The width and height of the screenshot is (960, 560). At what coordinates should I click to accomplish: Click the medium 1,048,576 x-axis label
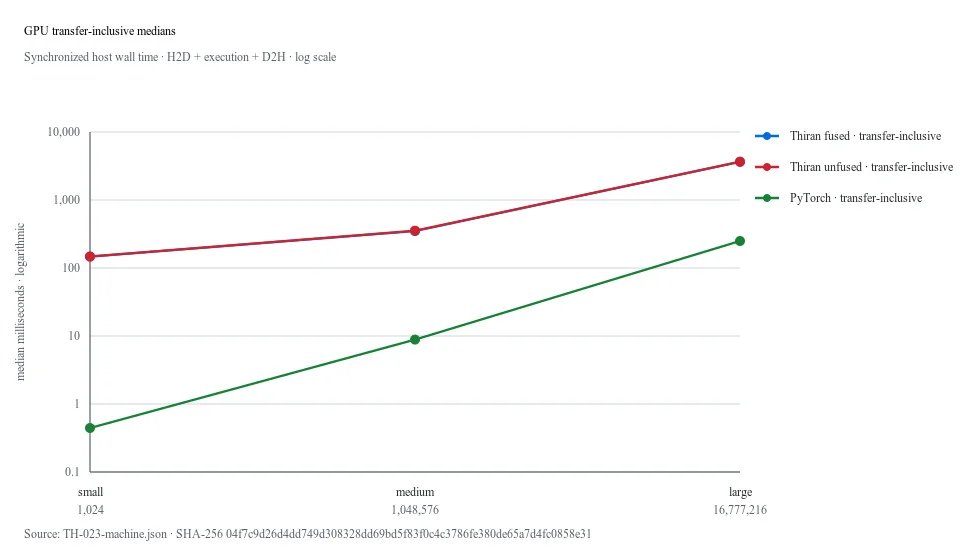(x=415, y=501)
